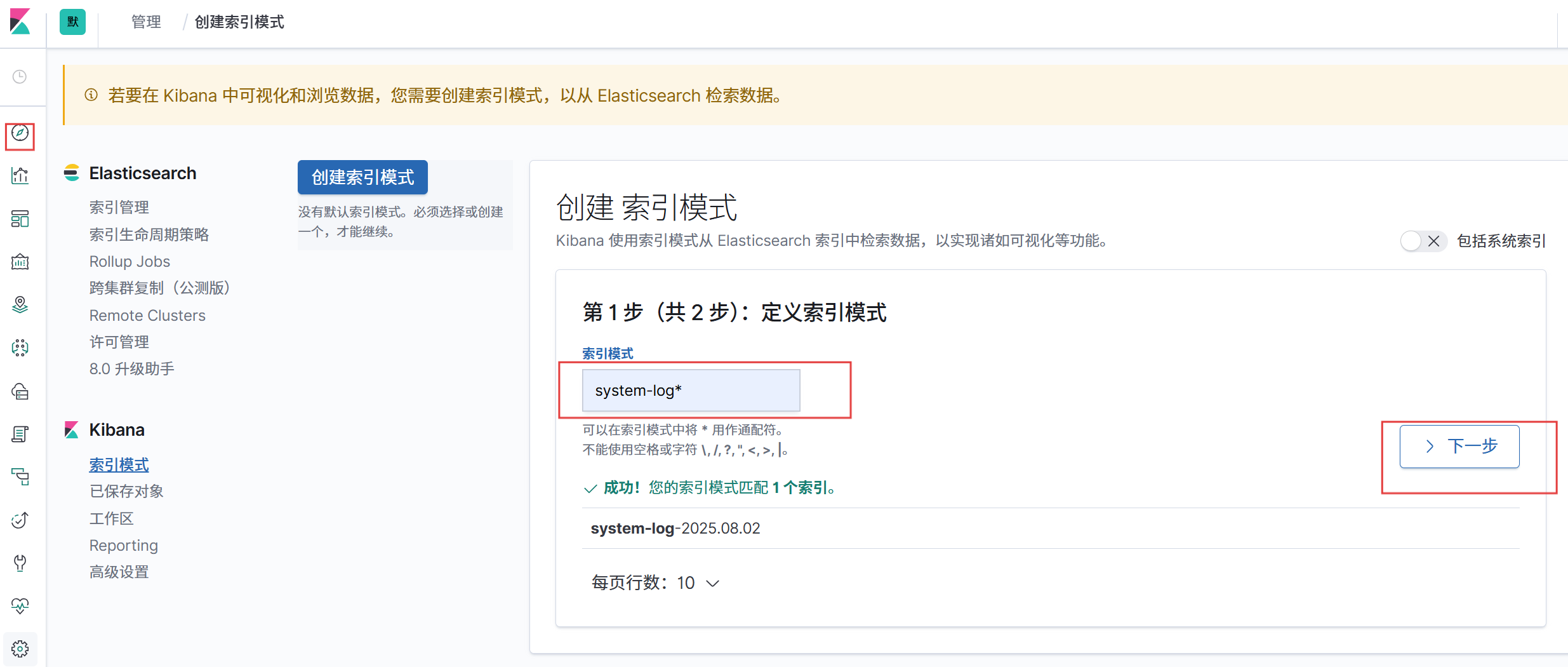Click the Elasticsearch section logo icon
Image resolution: width=1568 pixels, height=667 pixels.
pyautogui.click(x=72, y=173)
